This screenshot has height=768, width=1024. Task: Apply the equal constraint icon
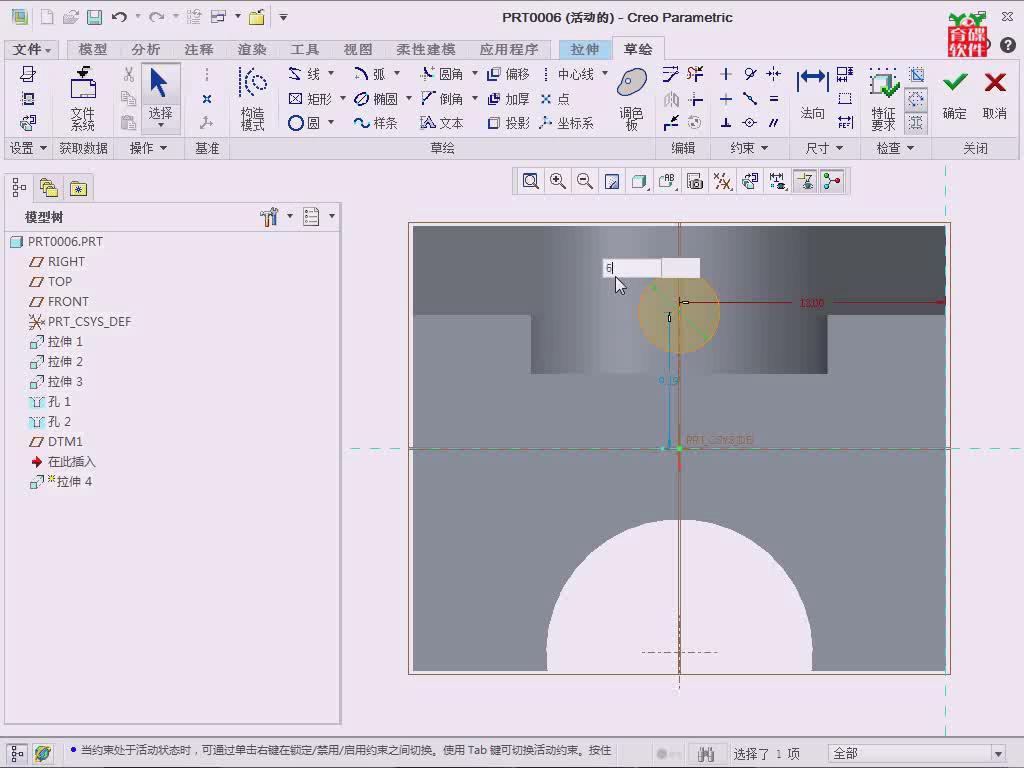click(774, 99)
